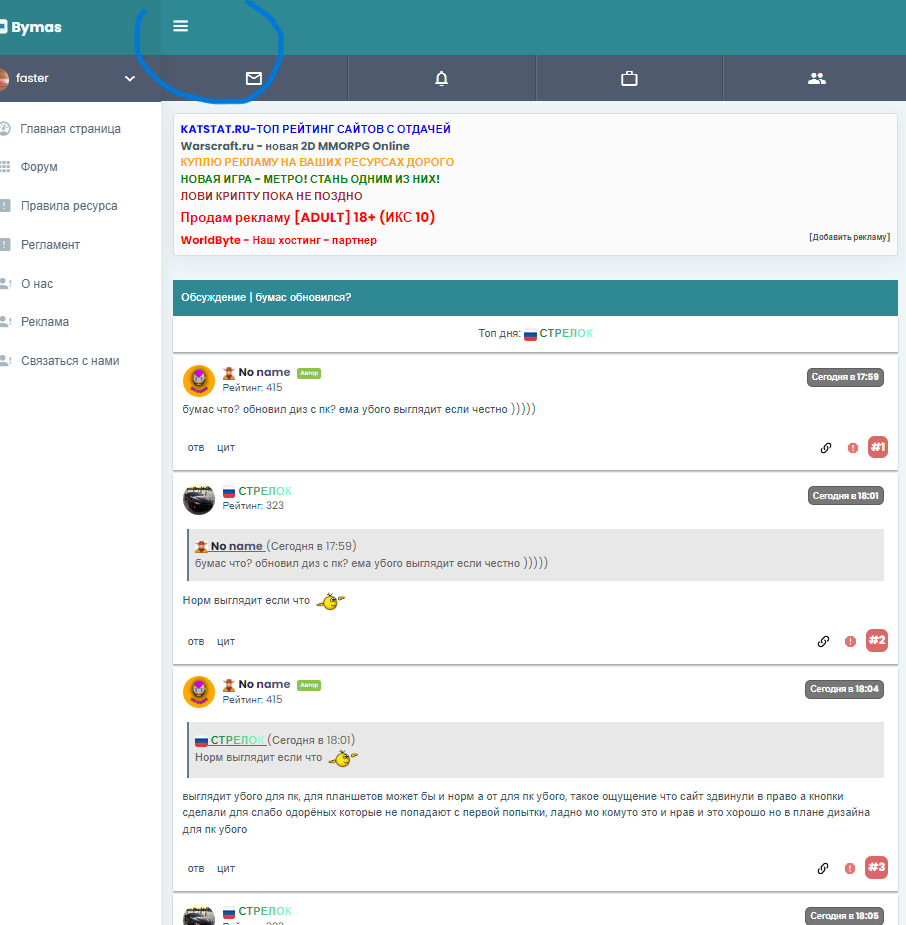Report post #2 with warning icon
The width and height of the screenshot is (906, 925).
850,641
